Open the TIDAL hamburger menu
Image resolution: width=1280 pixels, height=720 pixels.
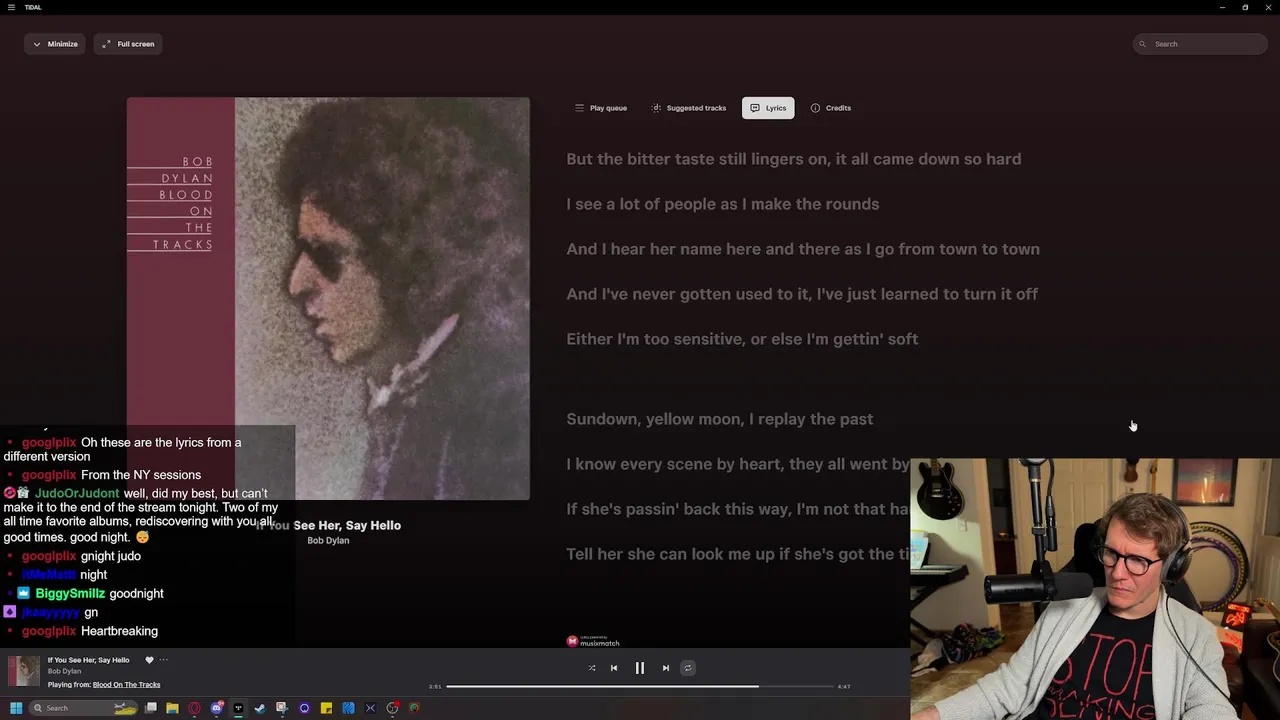11,7
